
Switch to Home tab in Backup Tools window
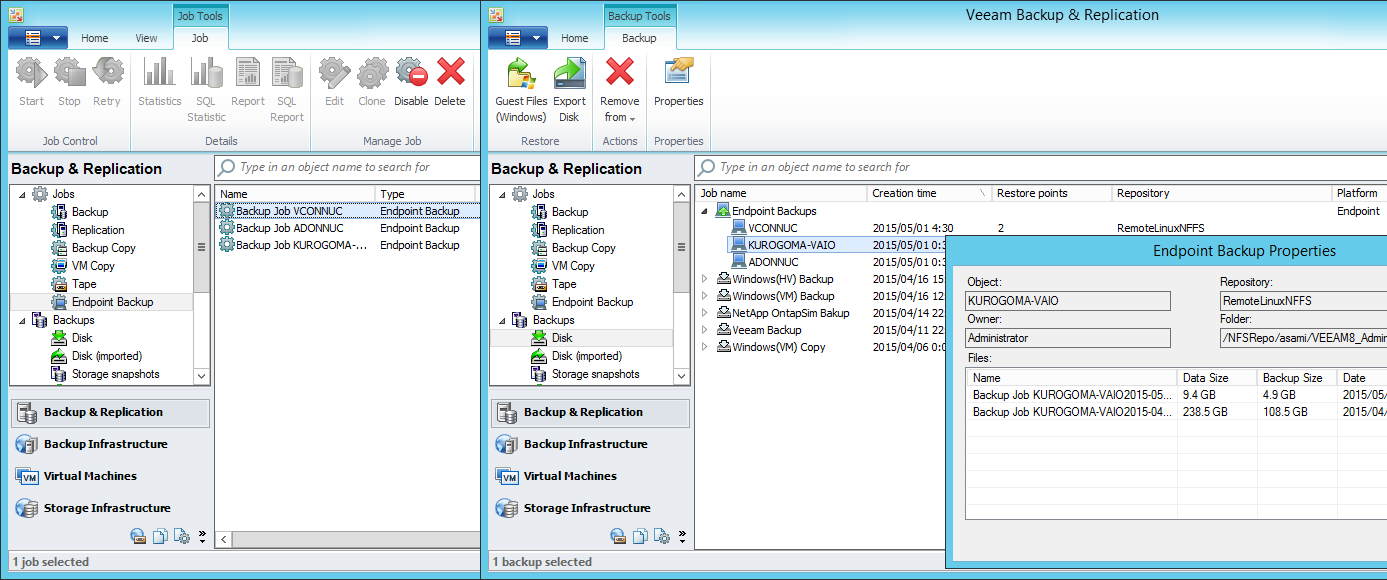point(575,38)
